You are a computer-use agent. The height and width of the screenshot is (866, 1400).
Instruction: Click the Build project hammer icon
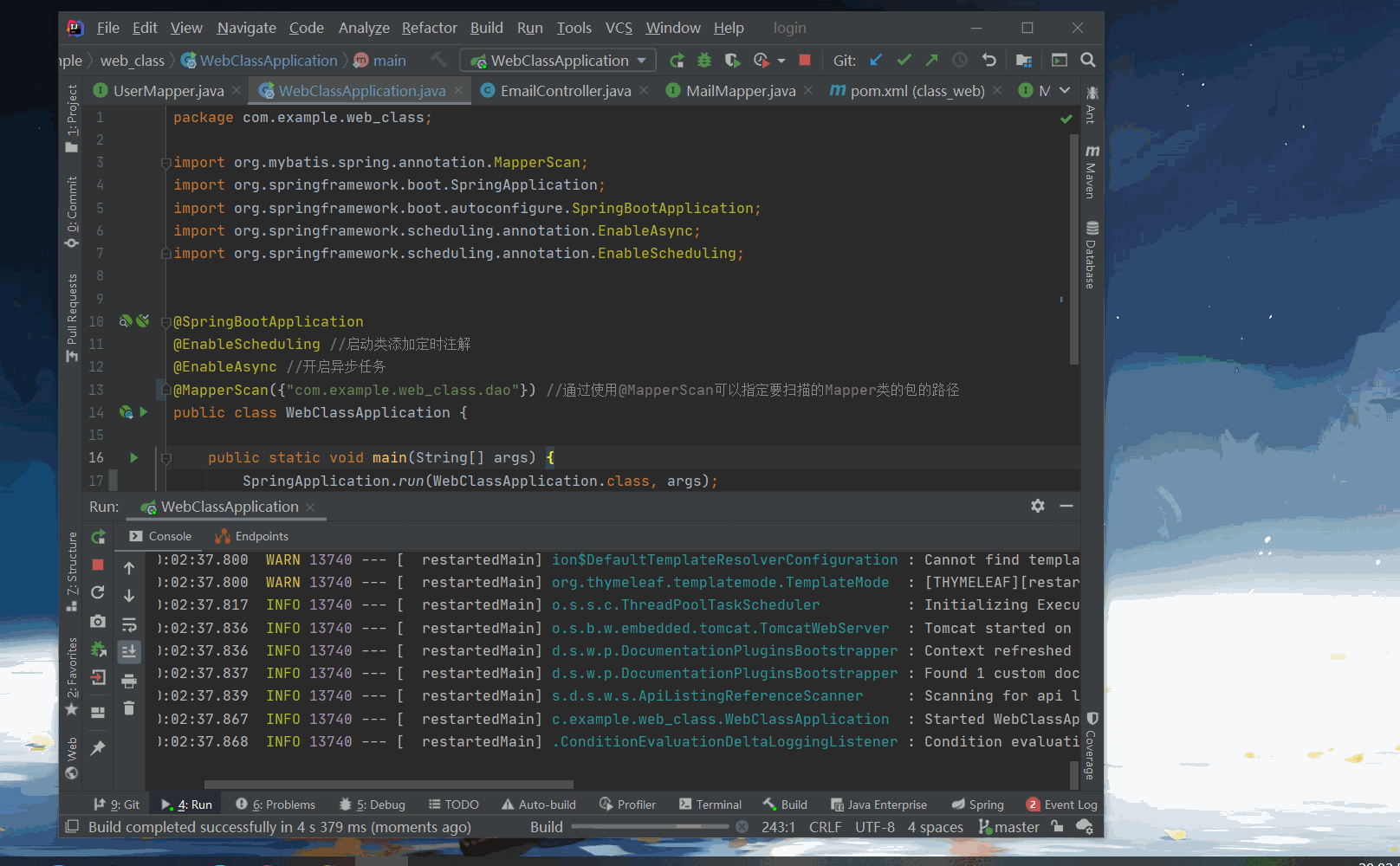pyautogui.click(x=439, y=60)
